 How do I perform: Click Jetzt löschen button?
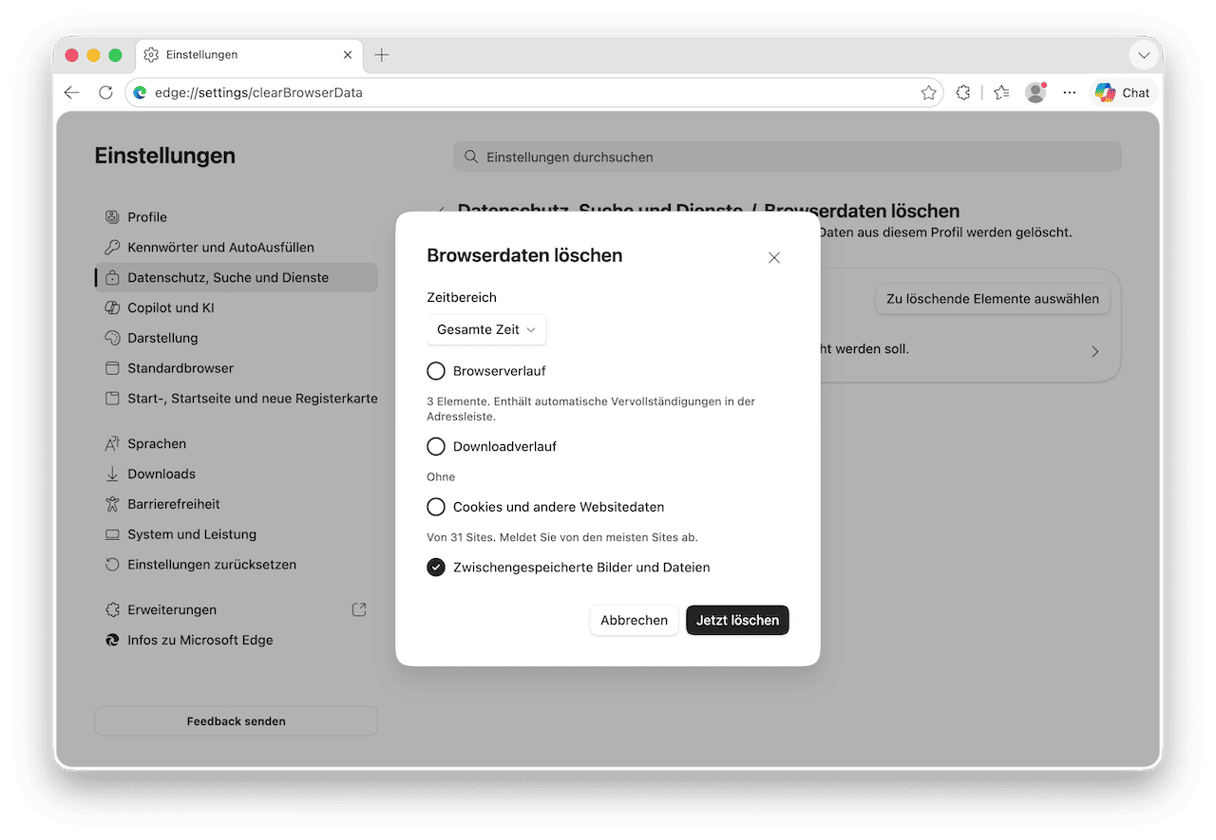click(738, 620)
